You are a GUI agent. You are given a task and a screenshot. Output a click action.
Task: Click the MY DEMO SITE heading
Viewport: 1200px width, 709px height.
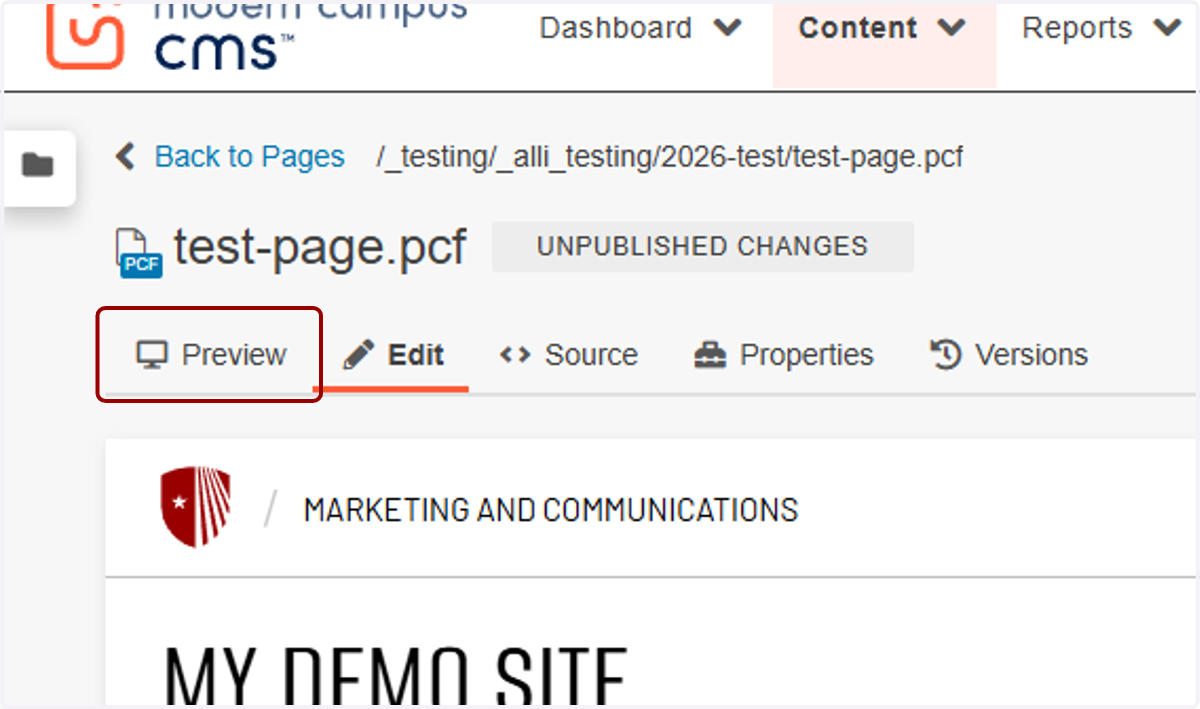click(x=396, y=675)
